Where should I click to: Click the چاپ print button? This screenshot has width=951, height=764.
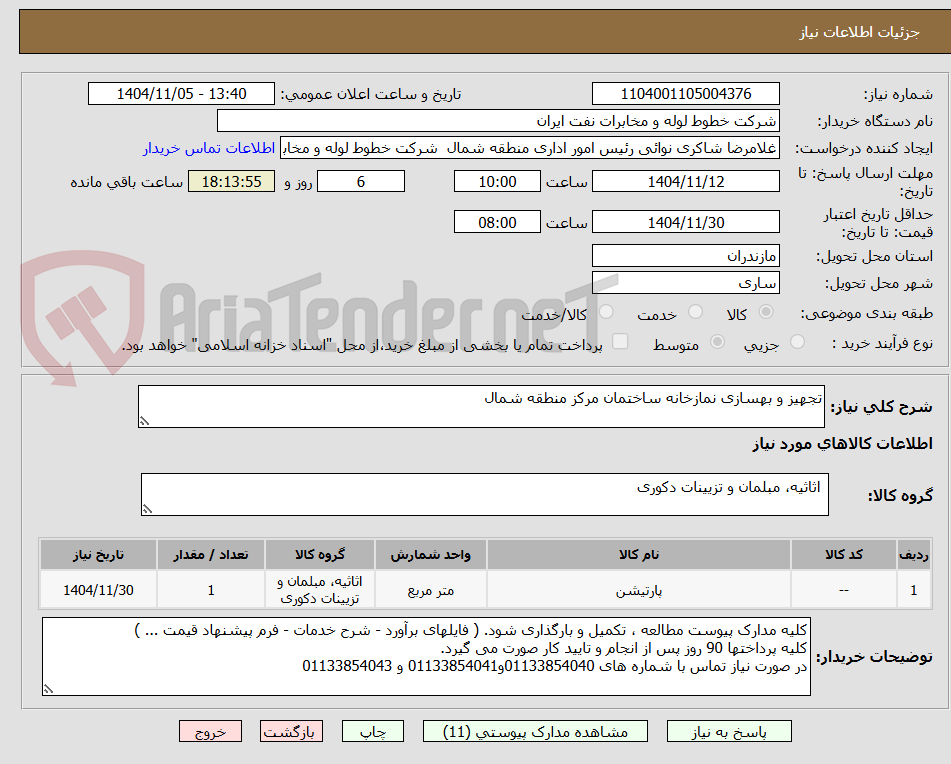372,731
